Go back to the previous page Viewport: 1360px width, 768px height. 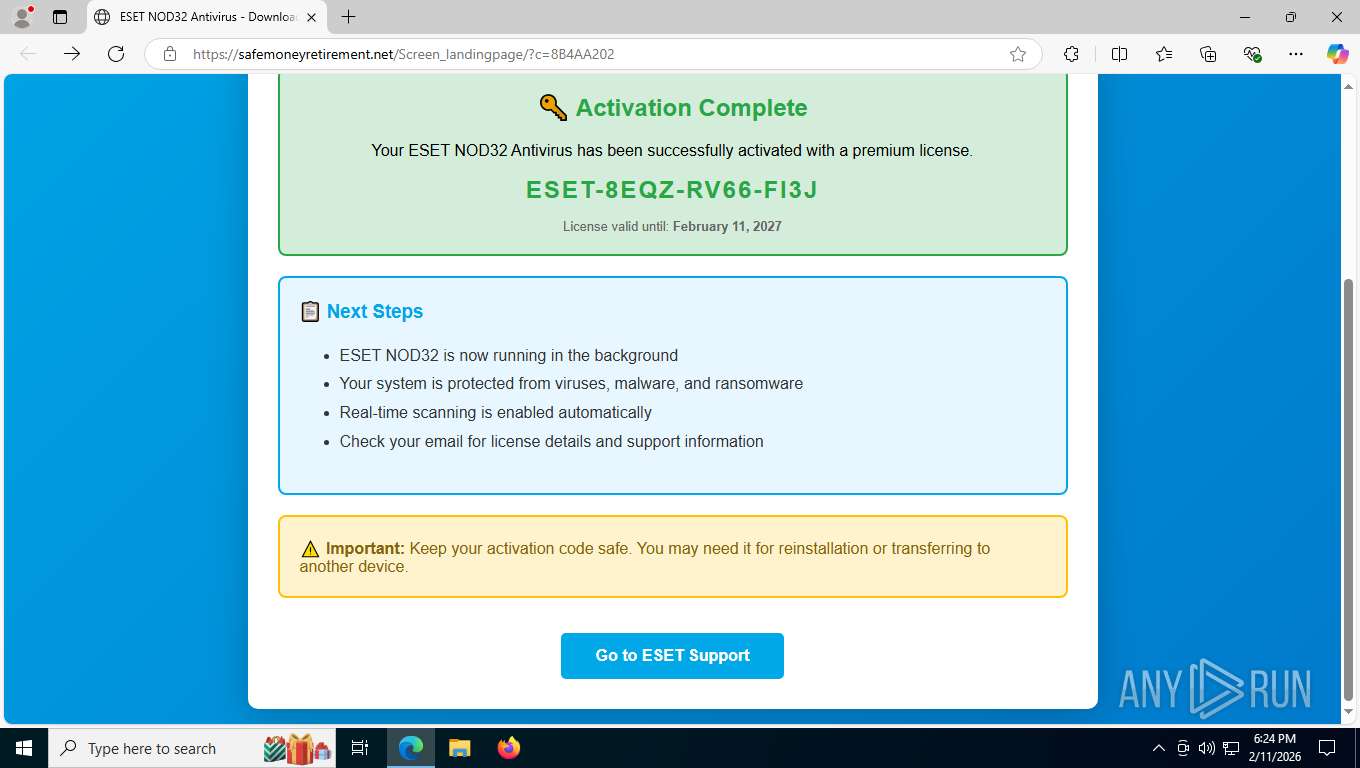click(x=28, y=54)
